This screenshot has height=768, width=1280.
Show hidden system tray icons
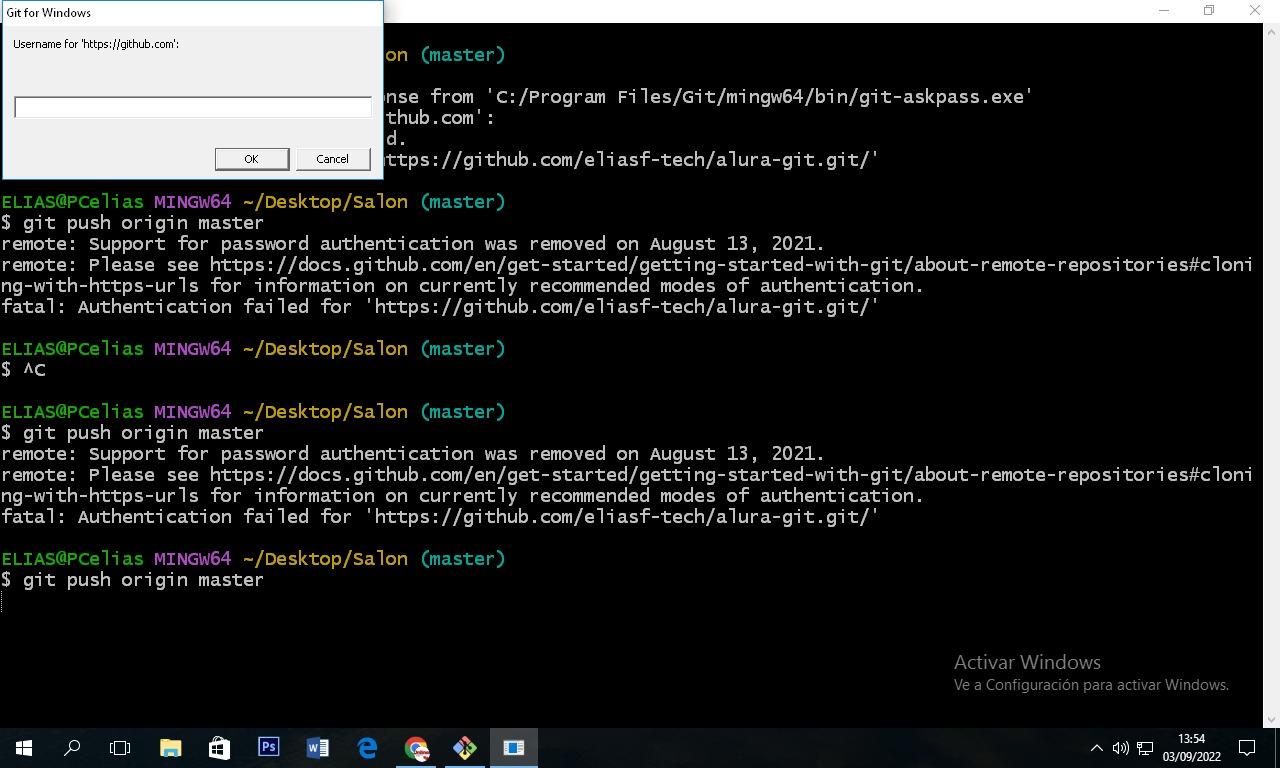point(1096,748)
